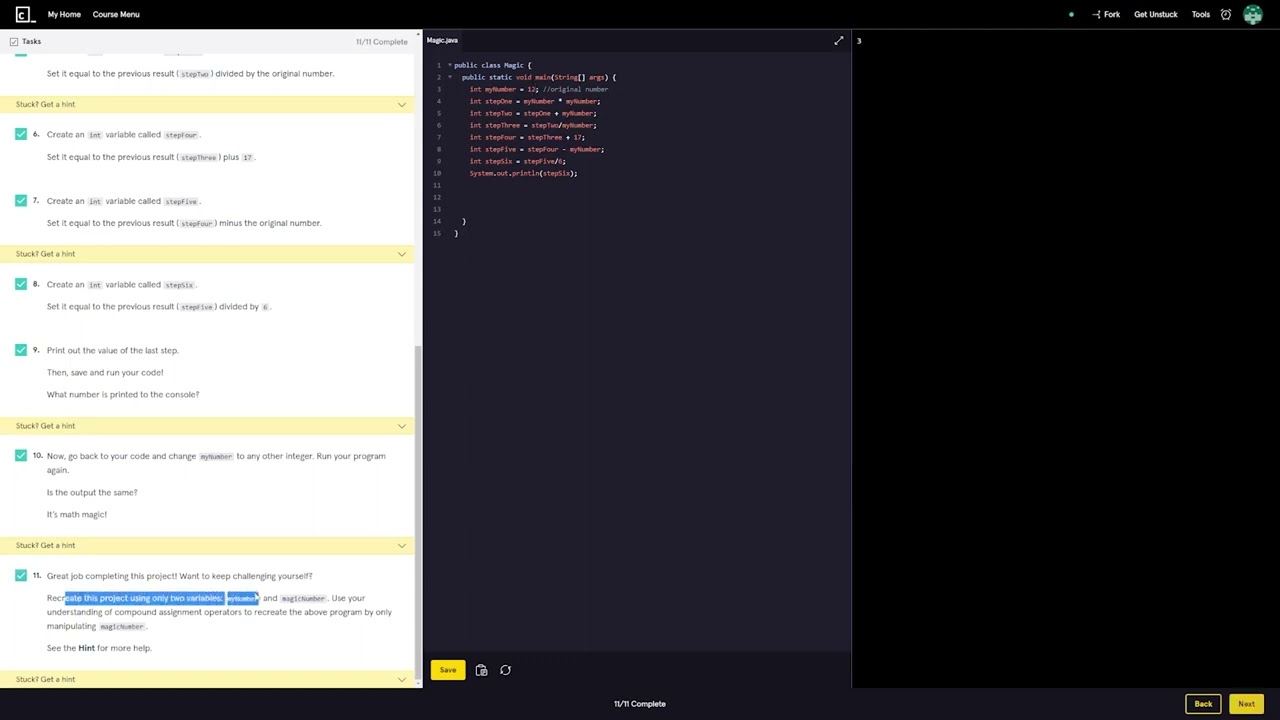Click the Tasks panel header label
This screenshot has width=1280, height=720.
(32, 41)
